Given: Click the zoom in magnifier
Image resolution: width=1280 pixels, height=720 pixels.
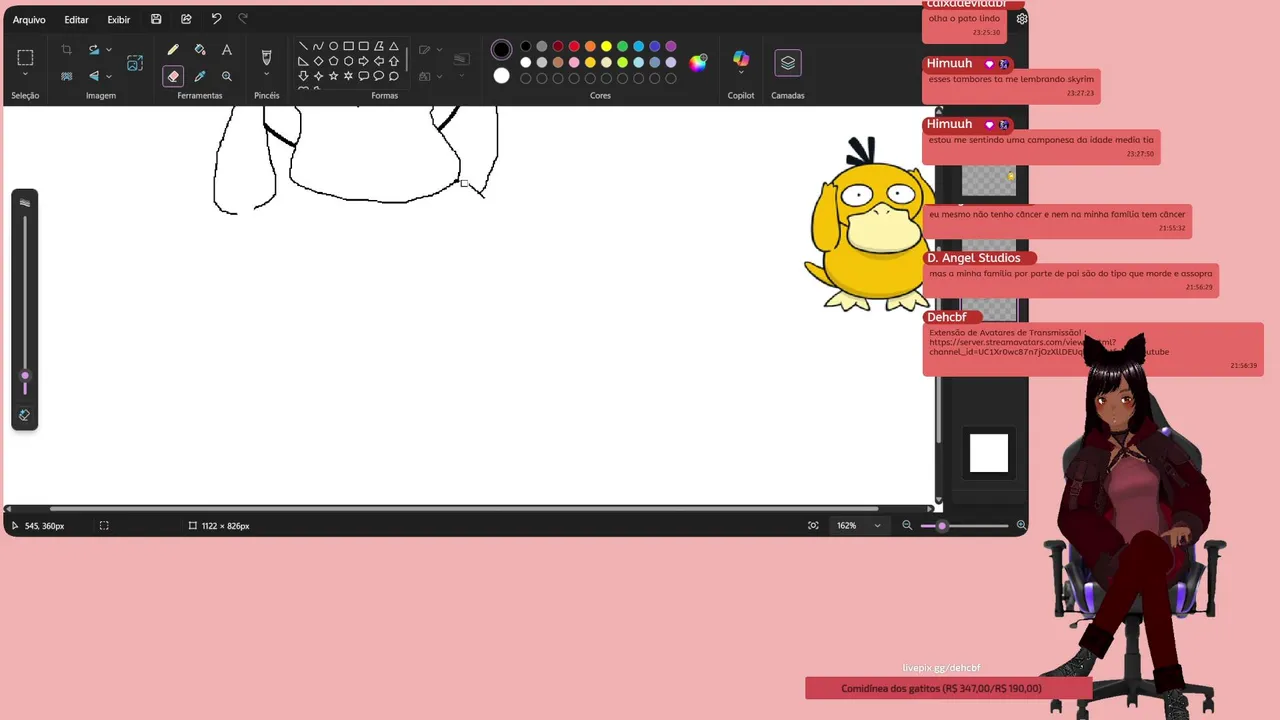Looking at the screenshot, I should coord(1021,525).
